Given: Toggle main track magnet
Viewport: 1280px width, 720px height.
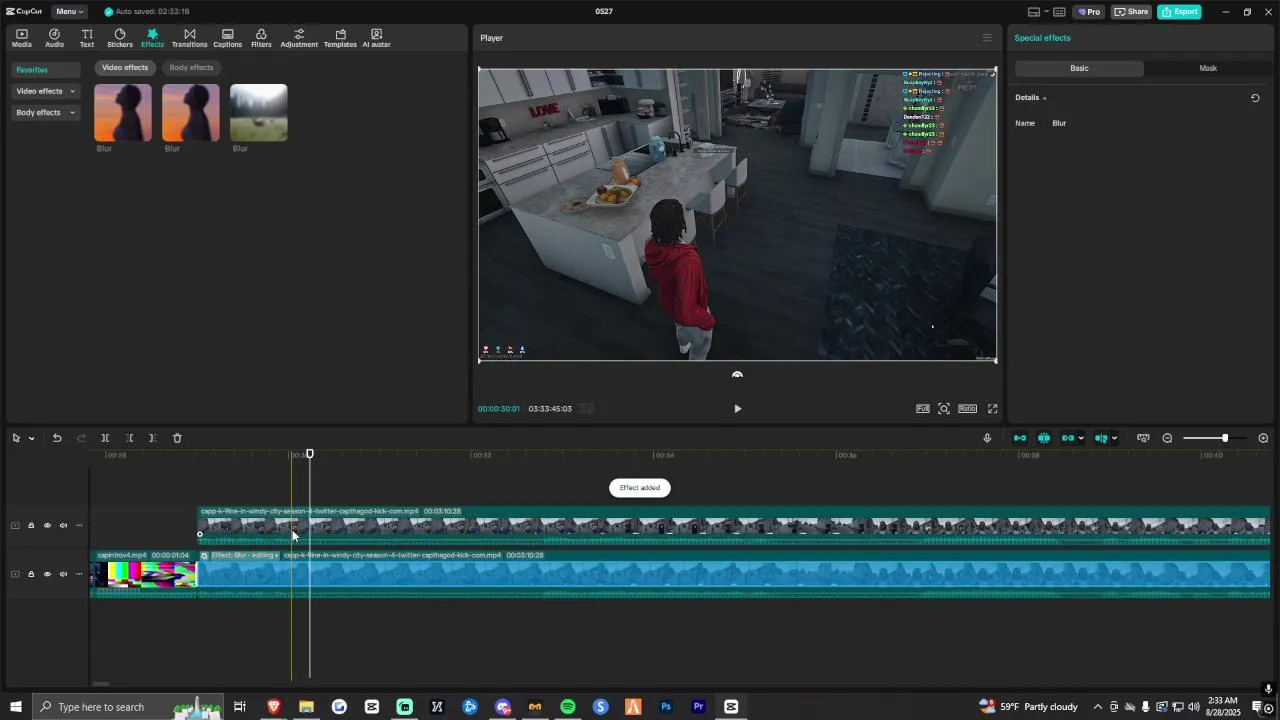Looking at the screenshot, I should (1020, 438).
